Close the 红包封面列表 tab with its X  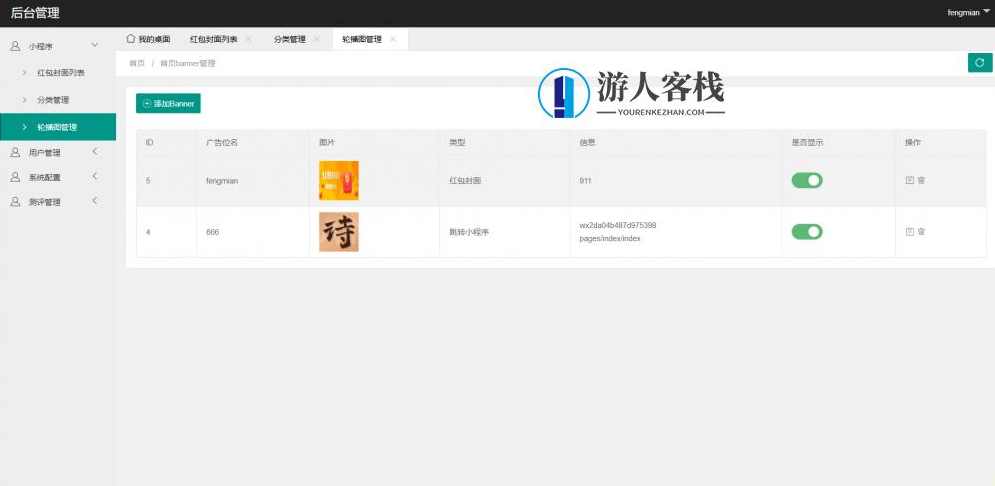point(248,39)
